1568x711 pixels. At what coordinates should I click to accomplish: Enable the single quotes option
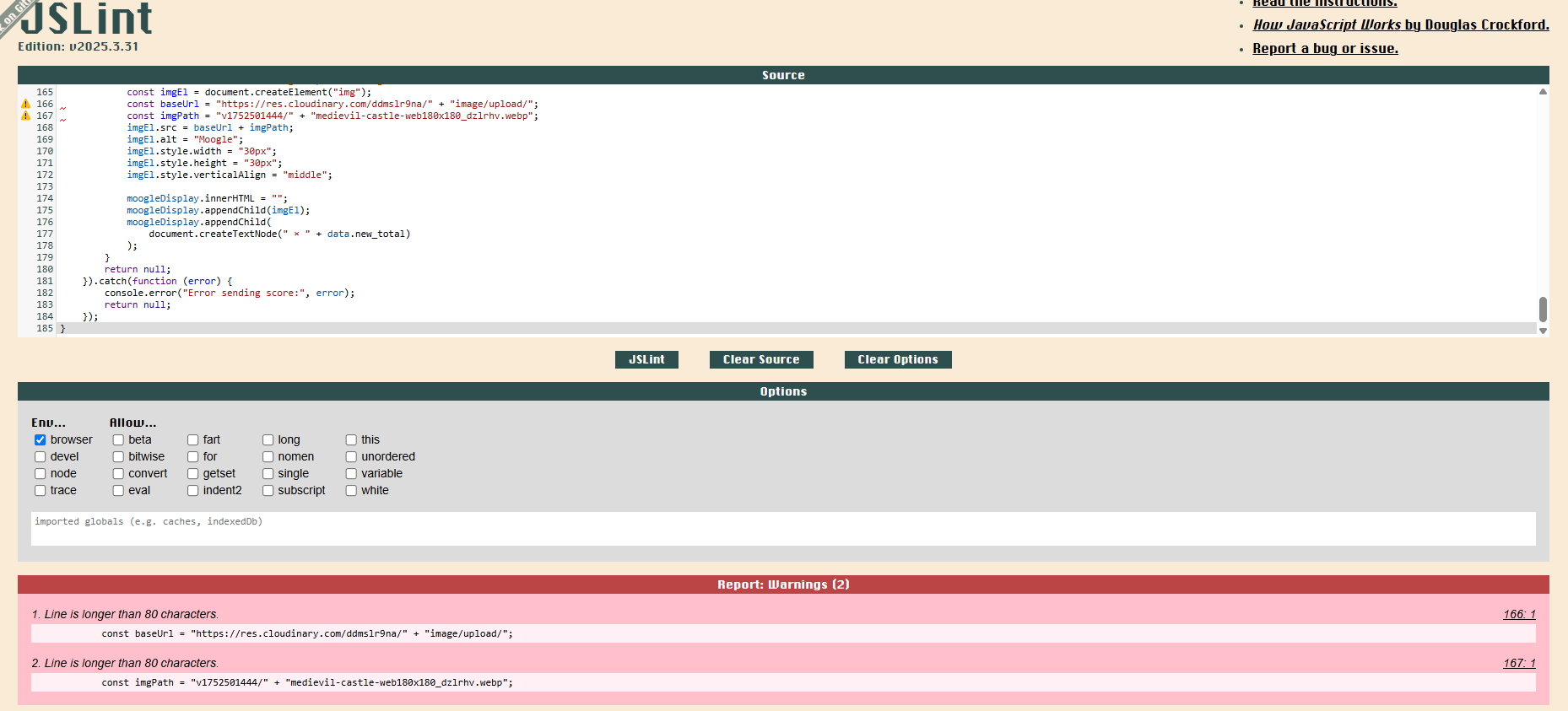(x=268, y=473)
